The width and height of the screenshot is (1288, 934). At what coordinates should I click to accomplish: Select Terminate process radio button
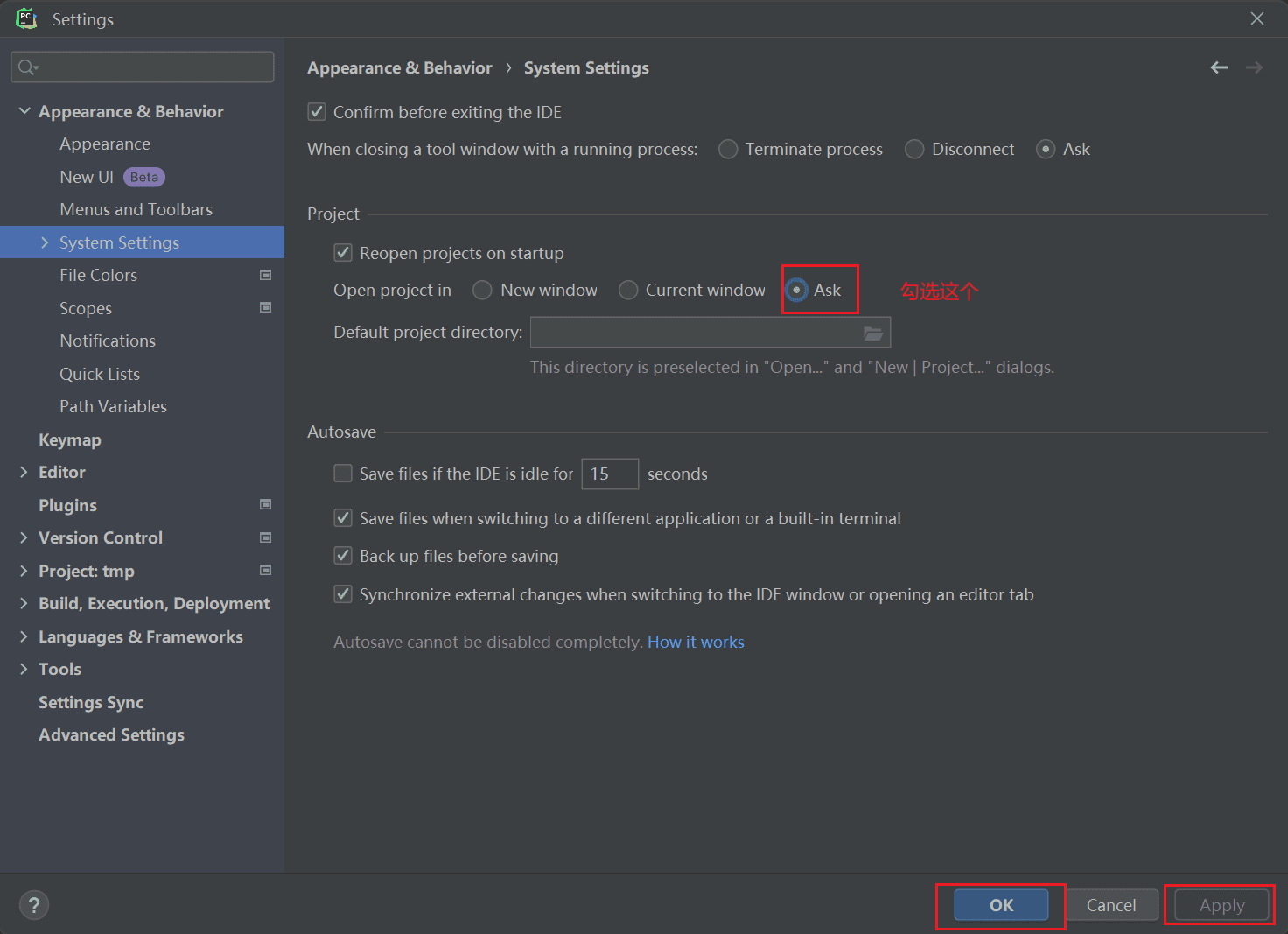(x=728, y=149)
